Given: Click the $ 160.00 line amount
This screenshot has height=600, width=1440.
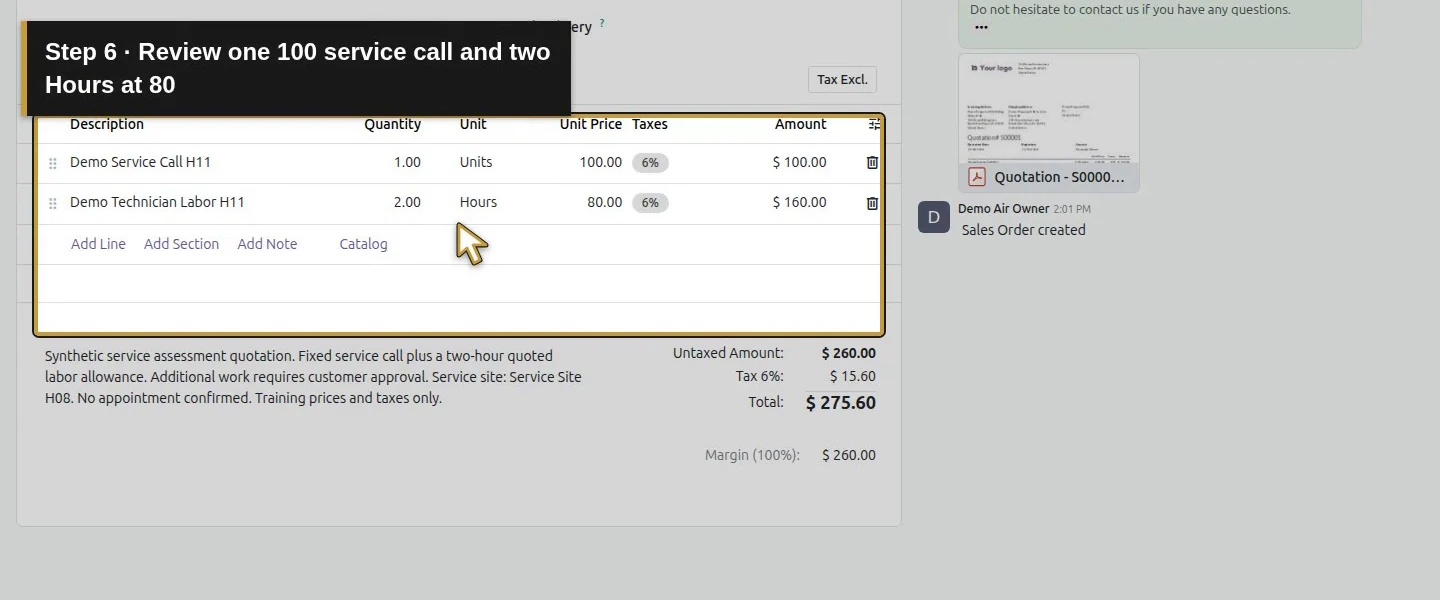Looking at the screenshot, I should pyautogui.click(x=799, y=202).
